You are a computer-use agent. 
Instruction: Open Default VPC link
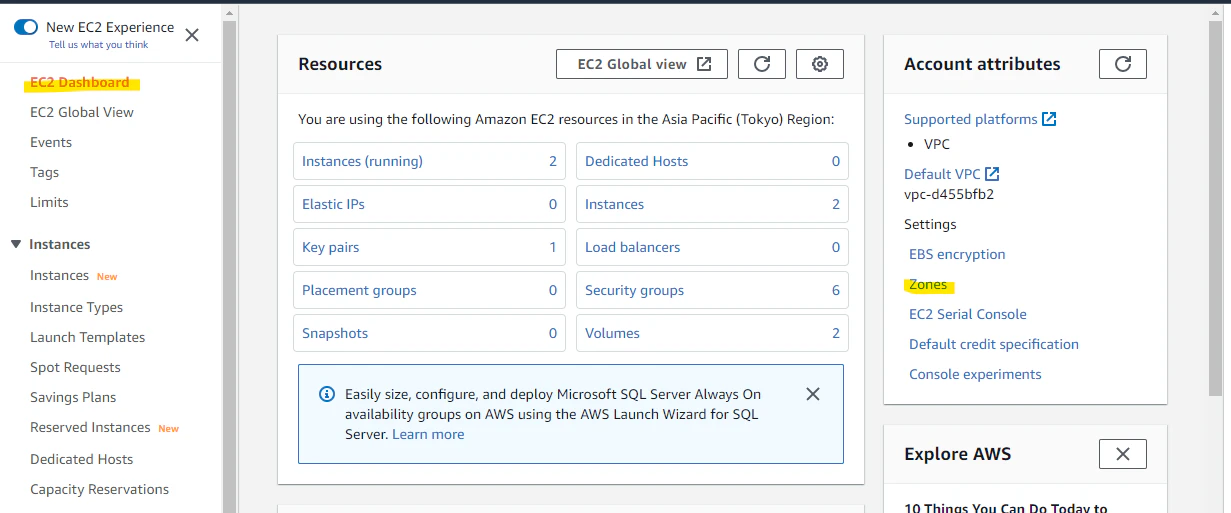click(951, 174)
